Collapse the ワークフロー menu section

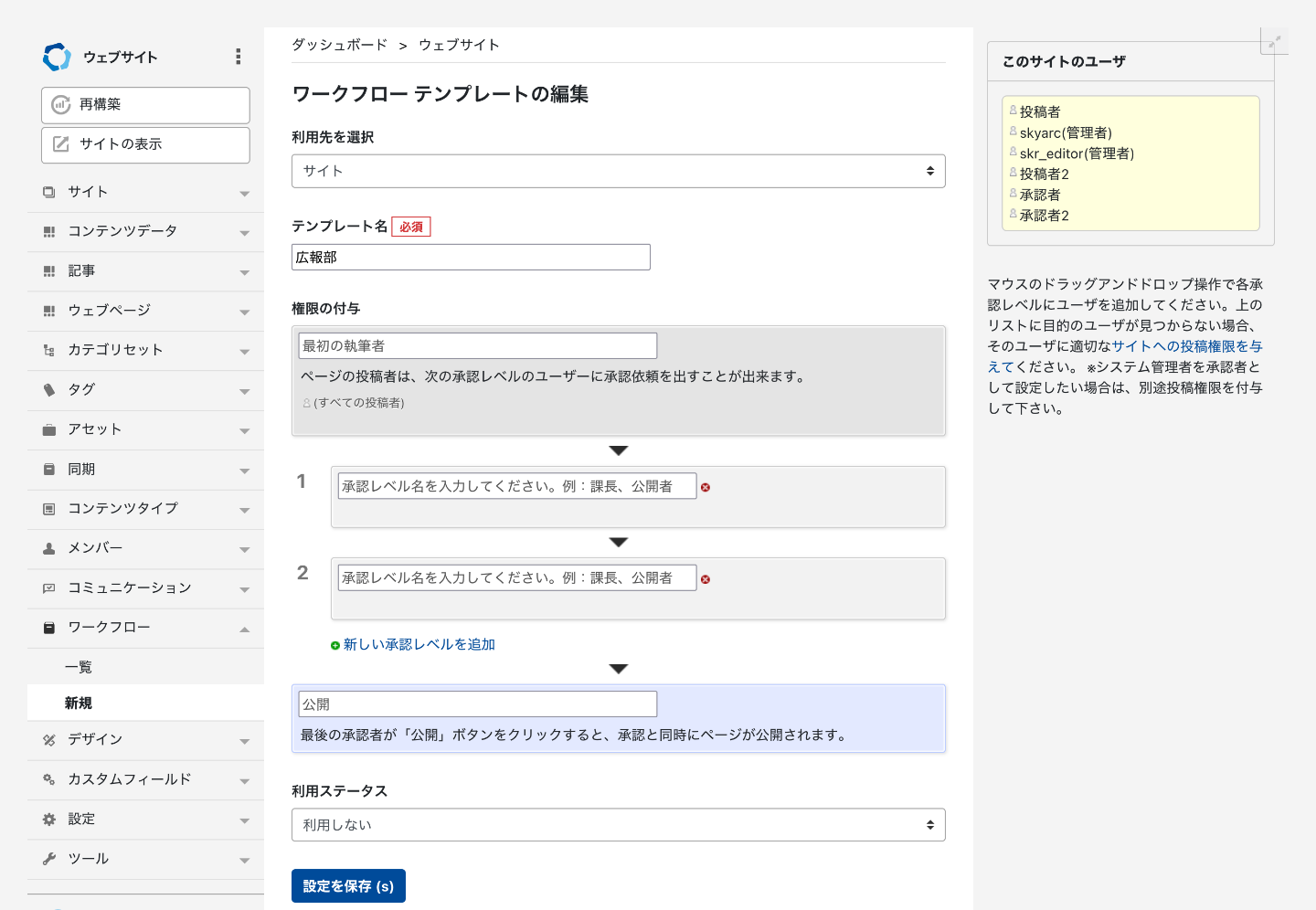244,629
